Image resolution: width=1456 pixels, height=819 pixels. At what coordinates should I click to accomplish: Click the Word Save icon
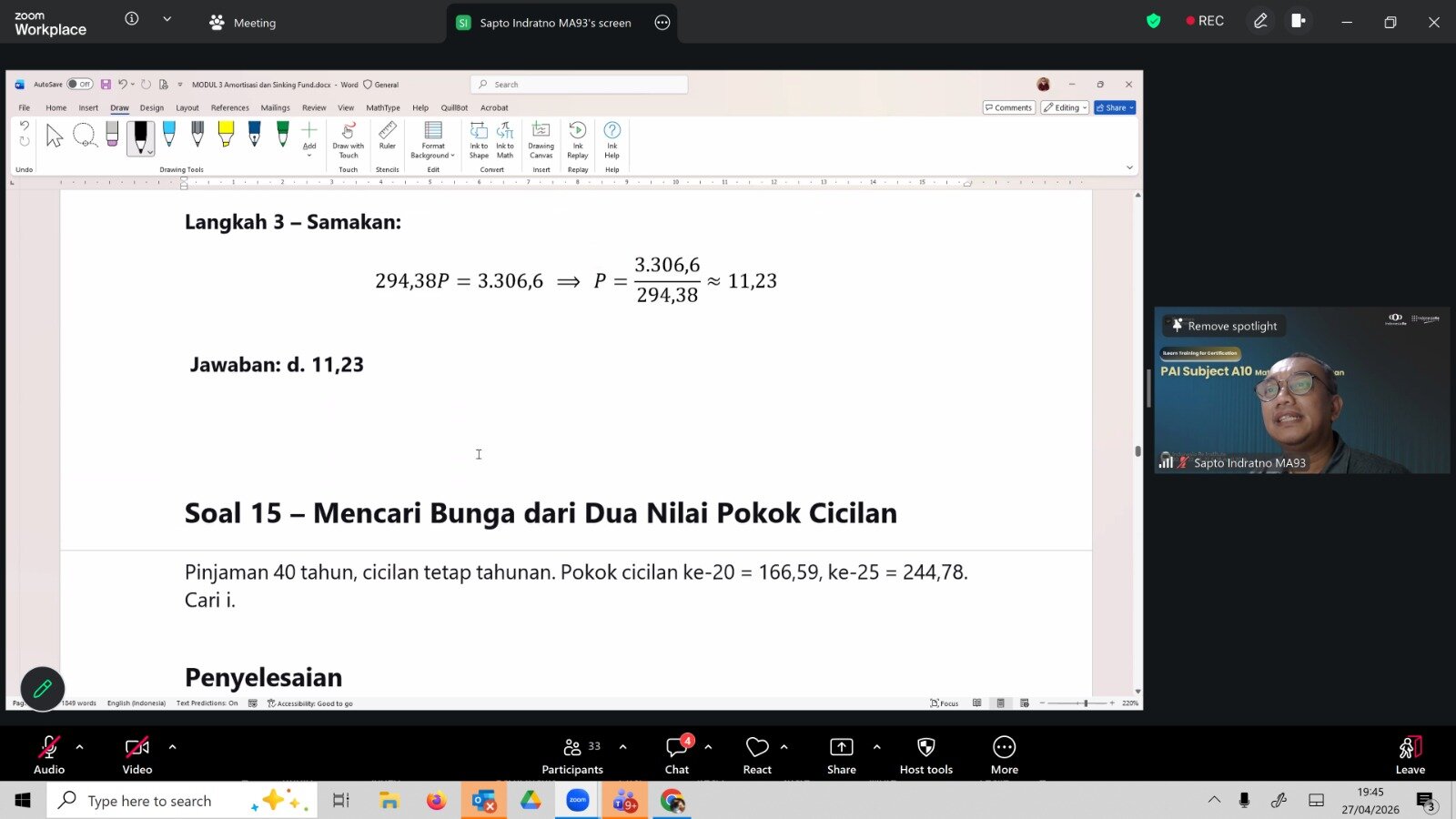[x=106, y=85]
